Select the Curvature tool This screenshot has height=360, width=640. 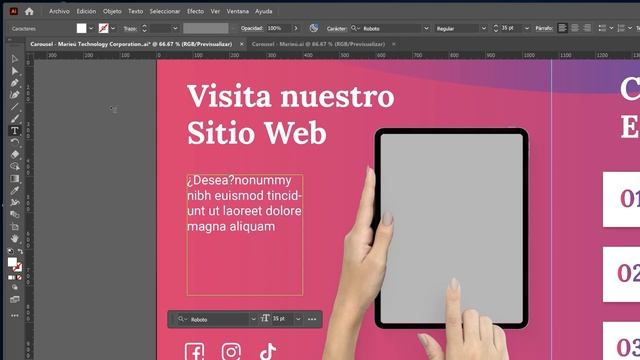click(x=14, y=95)
